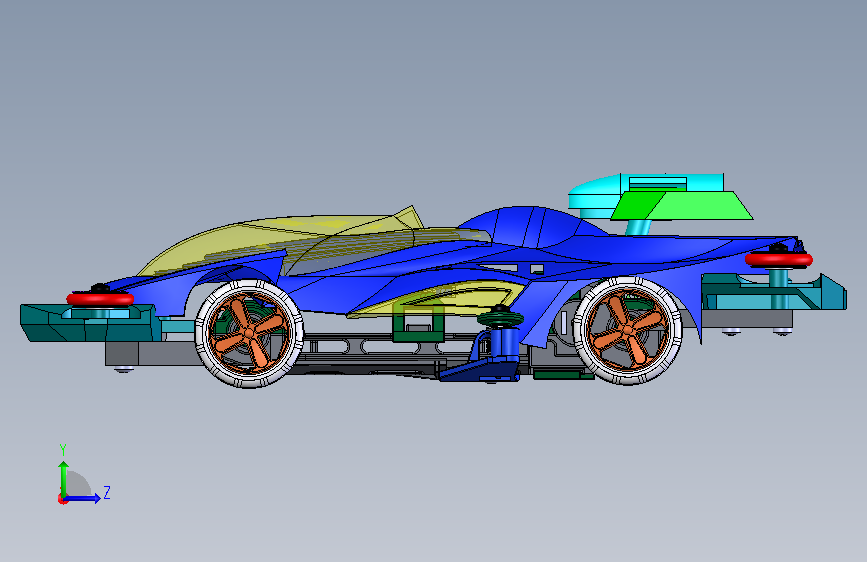Viewport: 867px width, 562px height.
Task: Click the blue Z axis arrow of the triad
Action: tap(83, 498)
